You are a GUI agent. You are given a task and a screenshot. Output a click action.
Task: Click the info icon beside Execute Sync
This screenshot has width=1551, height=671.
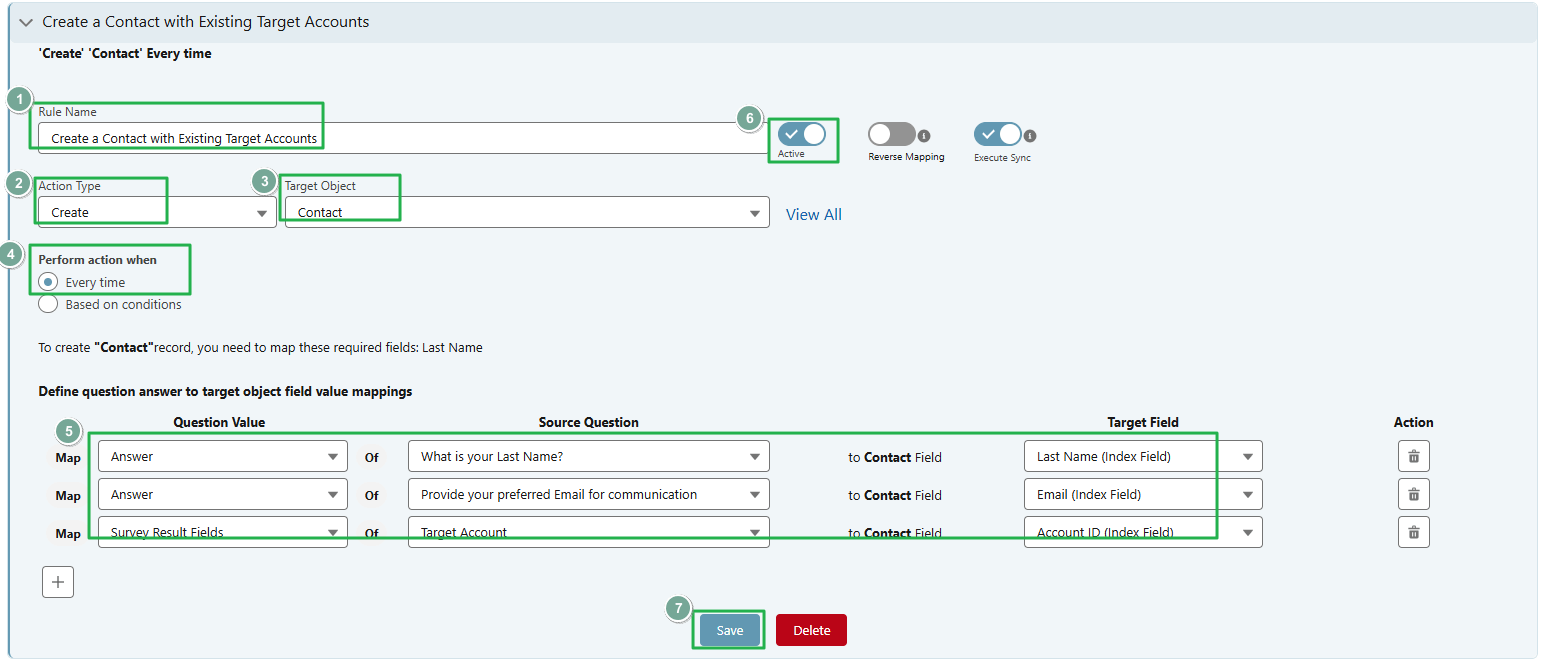(1030, 134)
